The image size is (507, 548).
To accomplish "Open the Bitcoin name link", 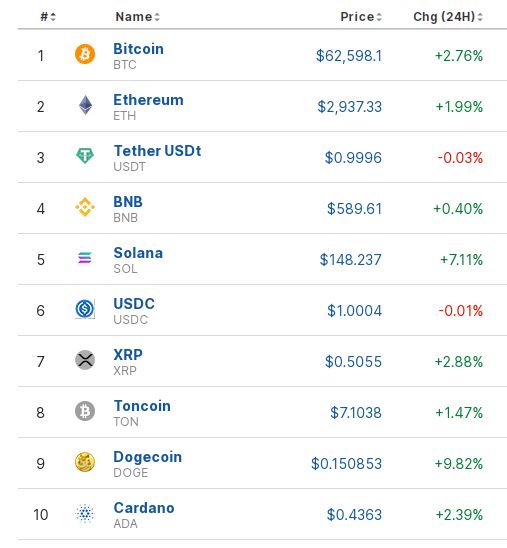I will coord(138,49).
